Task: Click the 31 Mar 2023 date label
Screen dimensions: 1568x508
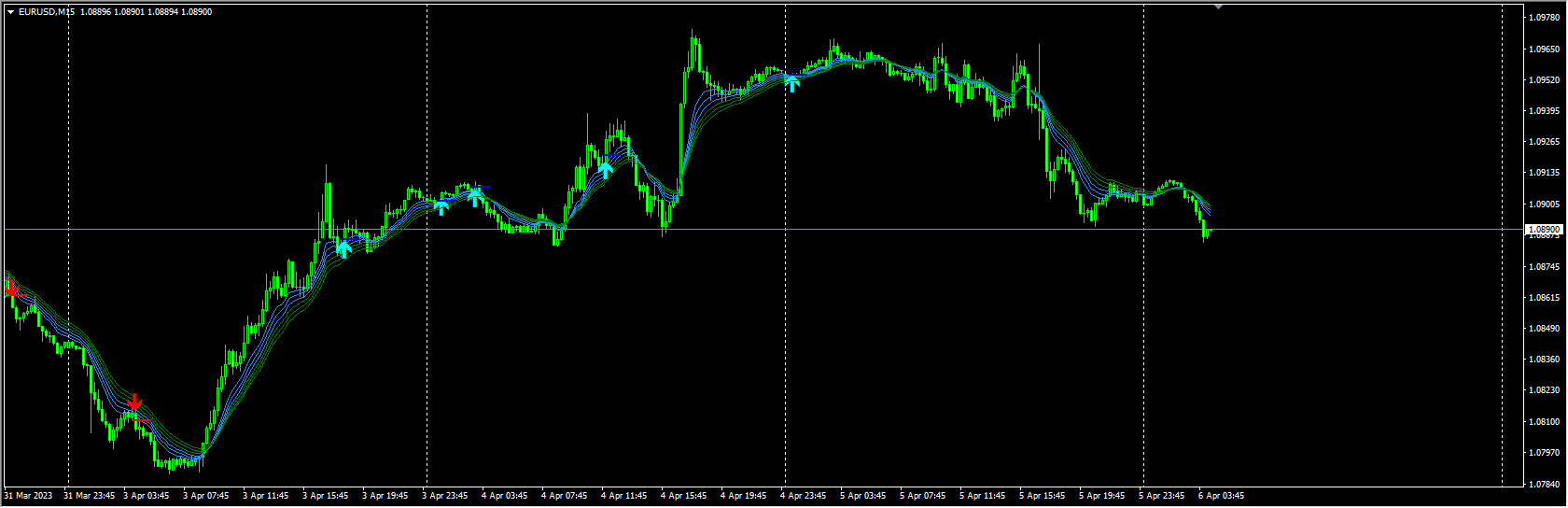Action: (29, 496)
